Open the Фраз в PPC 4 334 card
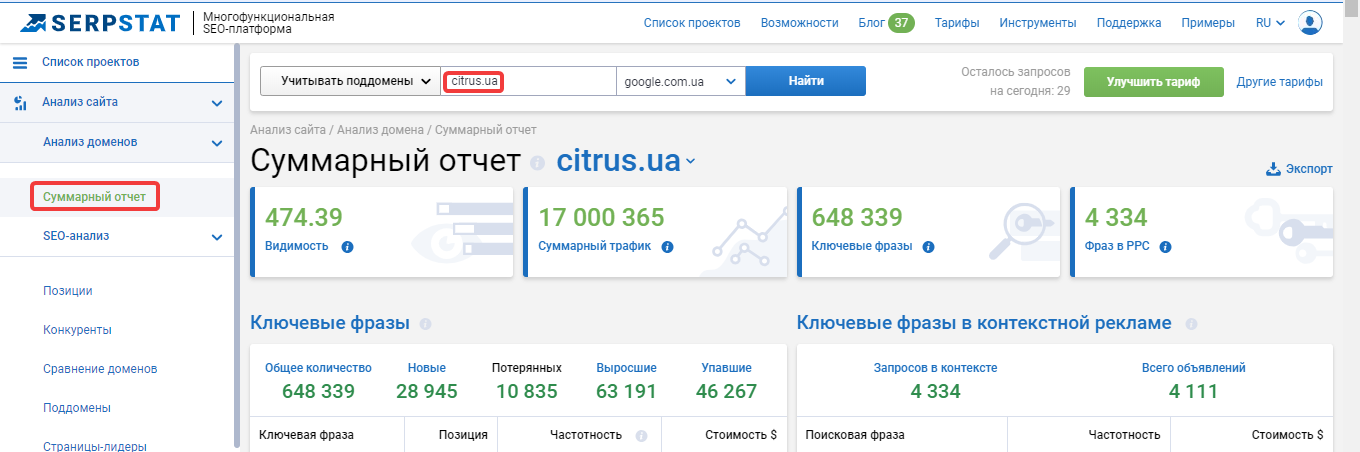This screenshot has width=1360, height=452. (1201, 232)
